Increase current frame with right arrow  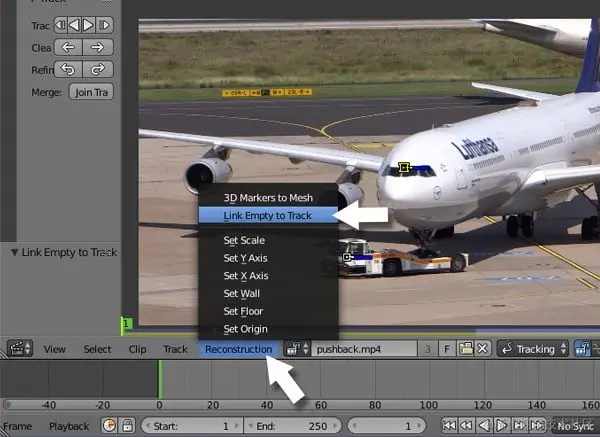(x=420, y=426)
